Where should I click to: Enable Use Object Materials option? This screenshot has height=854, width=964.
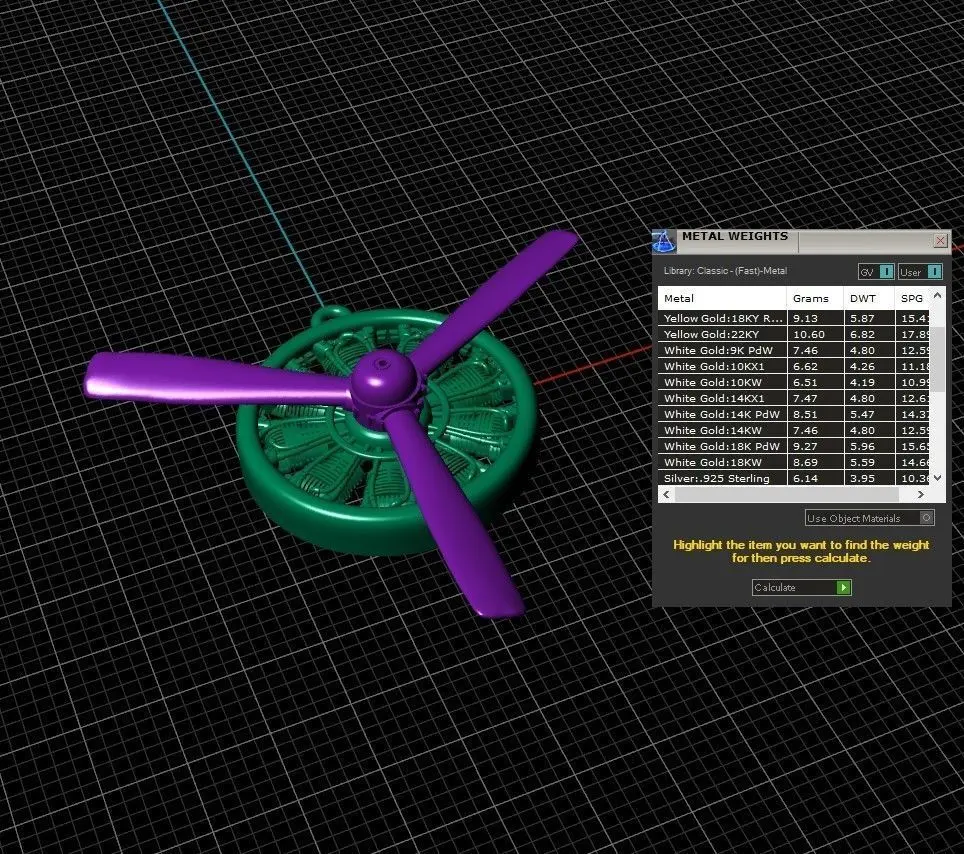(869, 518)
